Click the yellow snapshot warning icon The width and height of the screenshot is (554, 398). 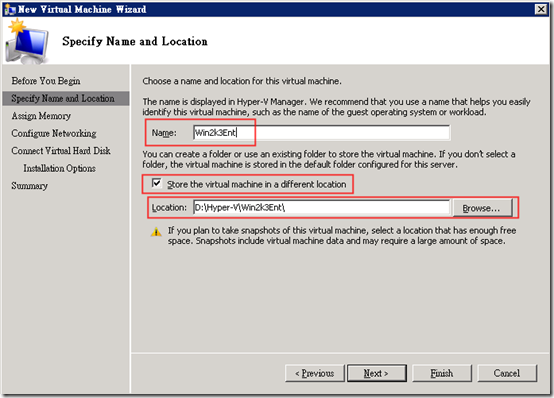pyautogui.click(x=156, y=232)
